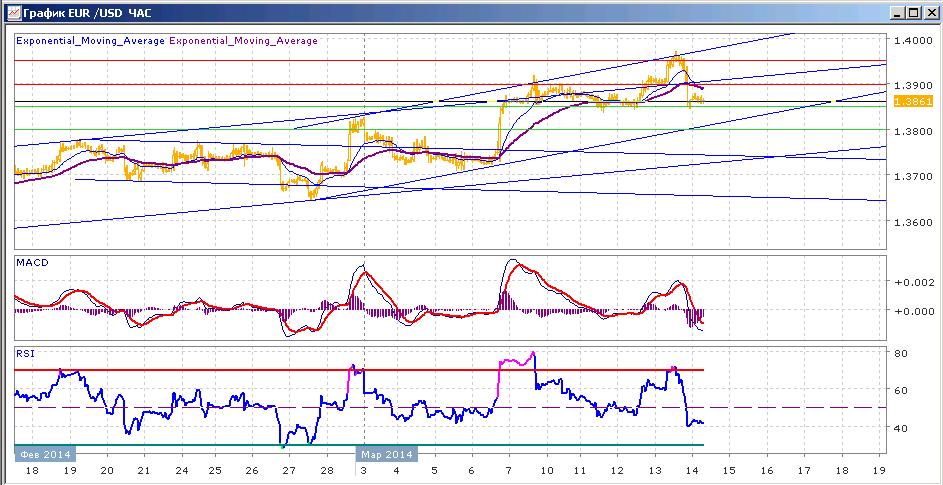Viewport: 943px width, 485px height.
Task: Select the first Exponential_Moving_Average label
Action: click(x=91, y=41)
